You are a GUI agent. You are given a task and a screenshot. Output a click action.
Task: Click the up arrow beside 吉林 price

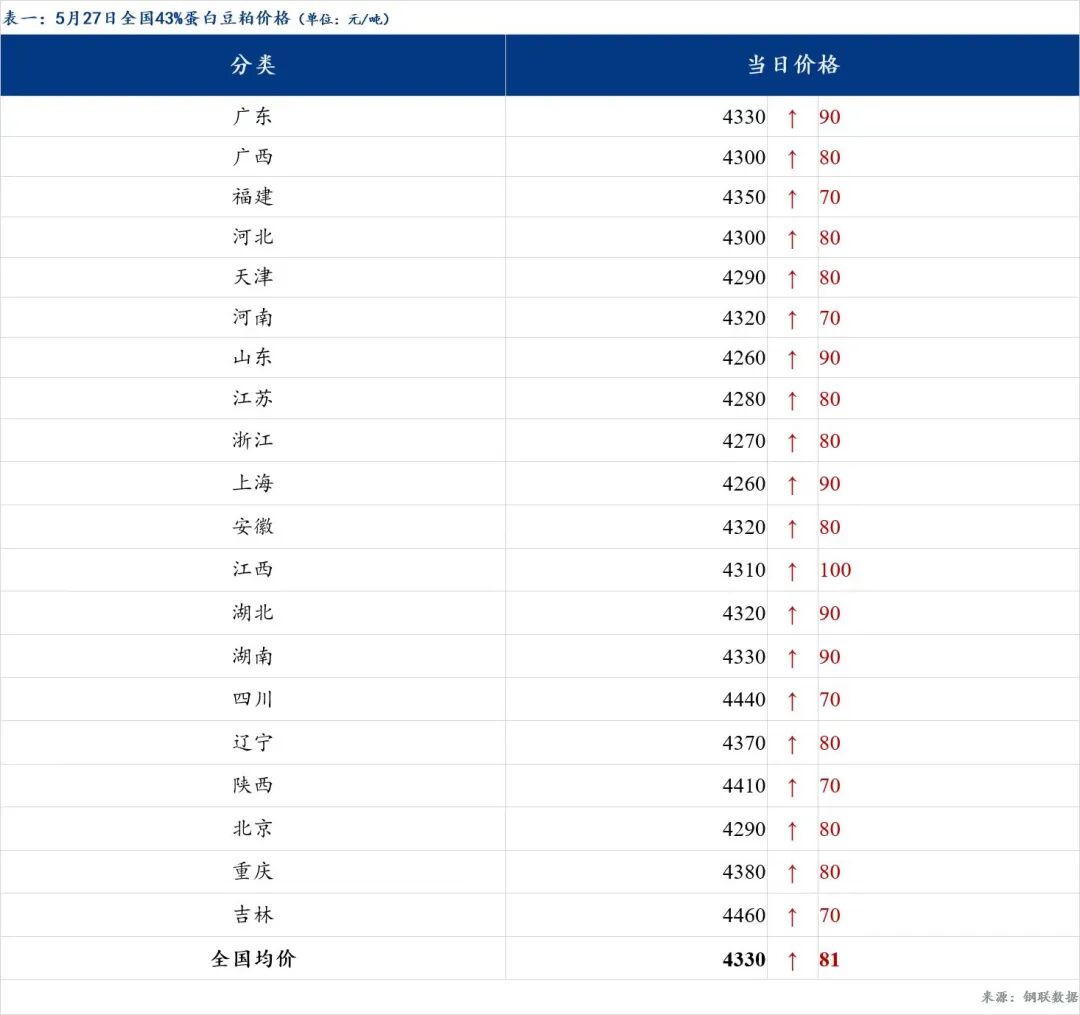coord(793,915)
